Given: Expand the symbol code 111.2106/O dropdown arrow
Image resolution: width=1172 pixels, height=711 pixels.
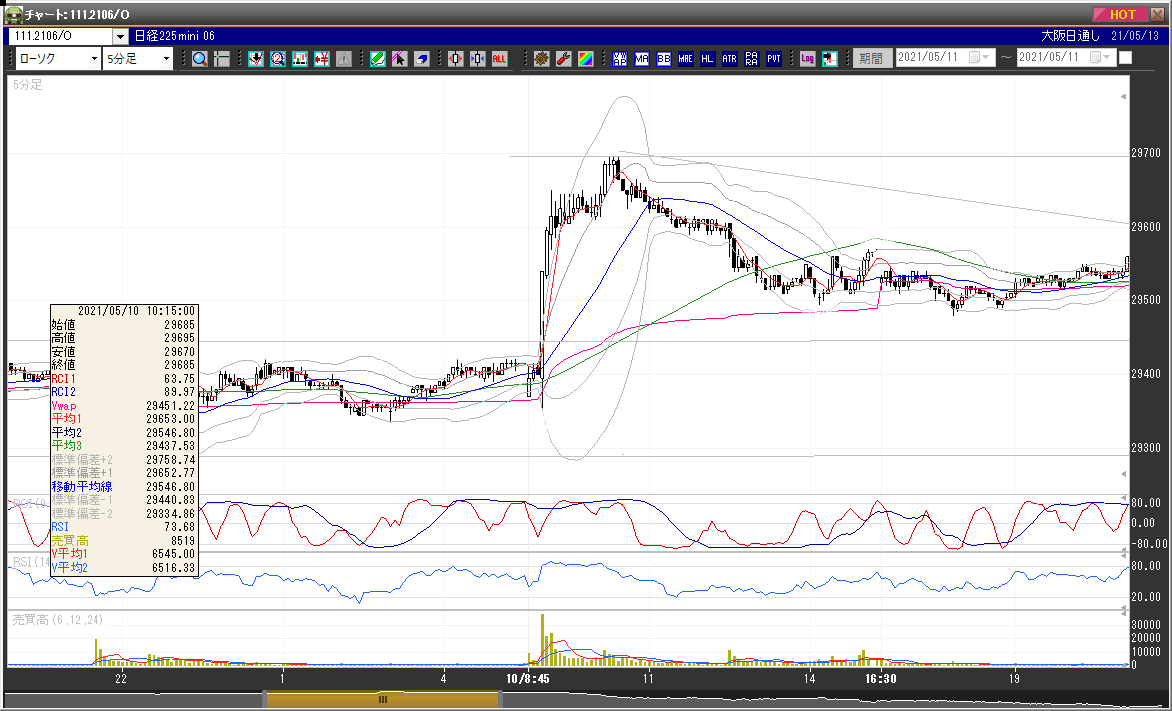Looking at the screenshot, I should tap(120, 36).
